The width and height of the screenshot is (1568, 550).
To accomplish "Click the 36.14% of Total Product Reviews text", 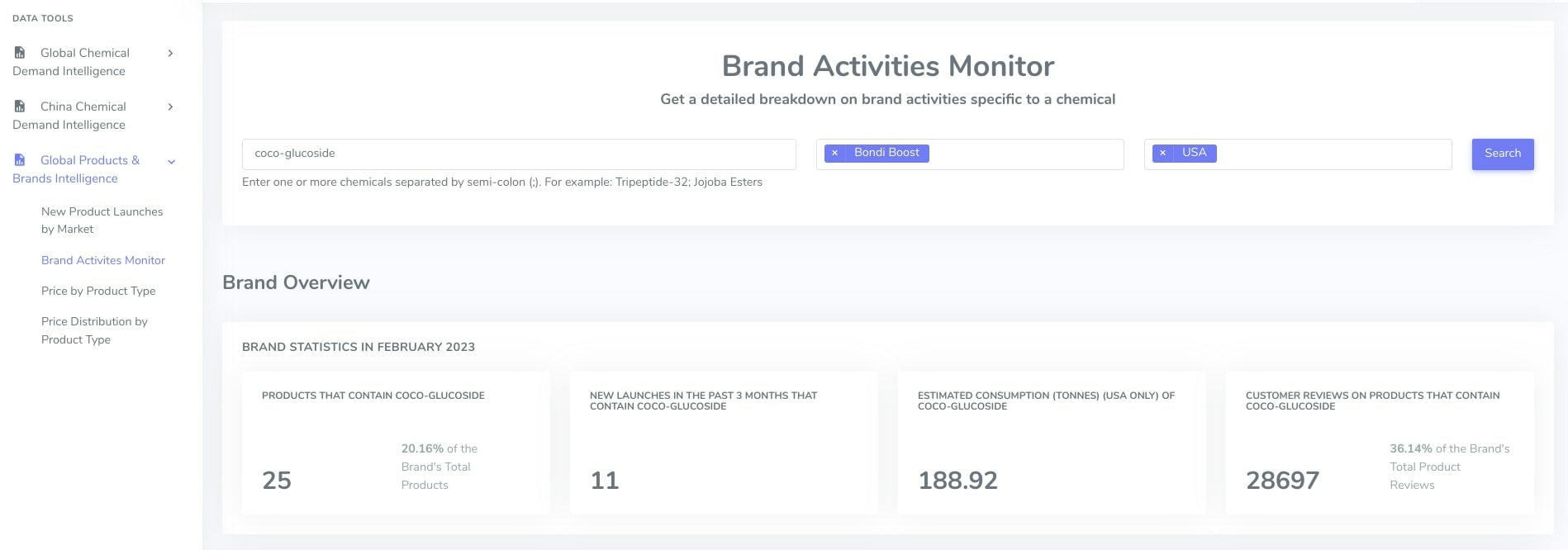I will 1449,467.
